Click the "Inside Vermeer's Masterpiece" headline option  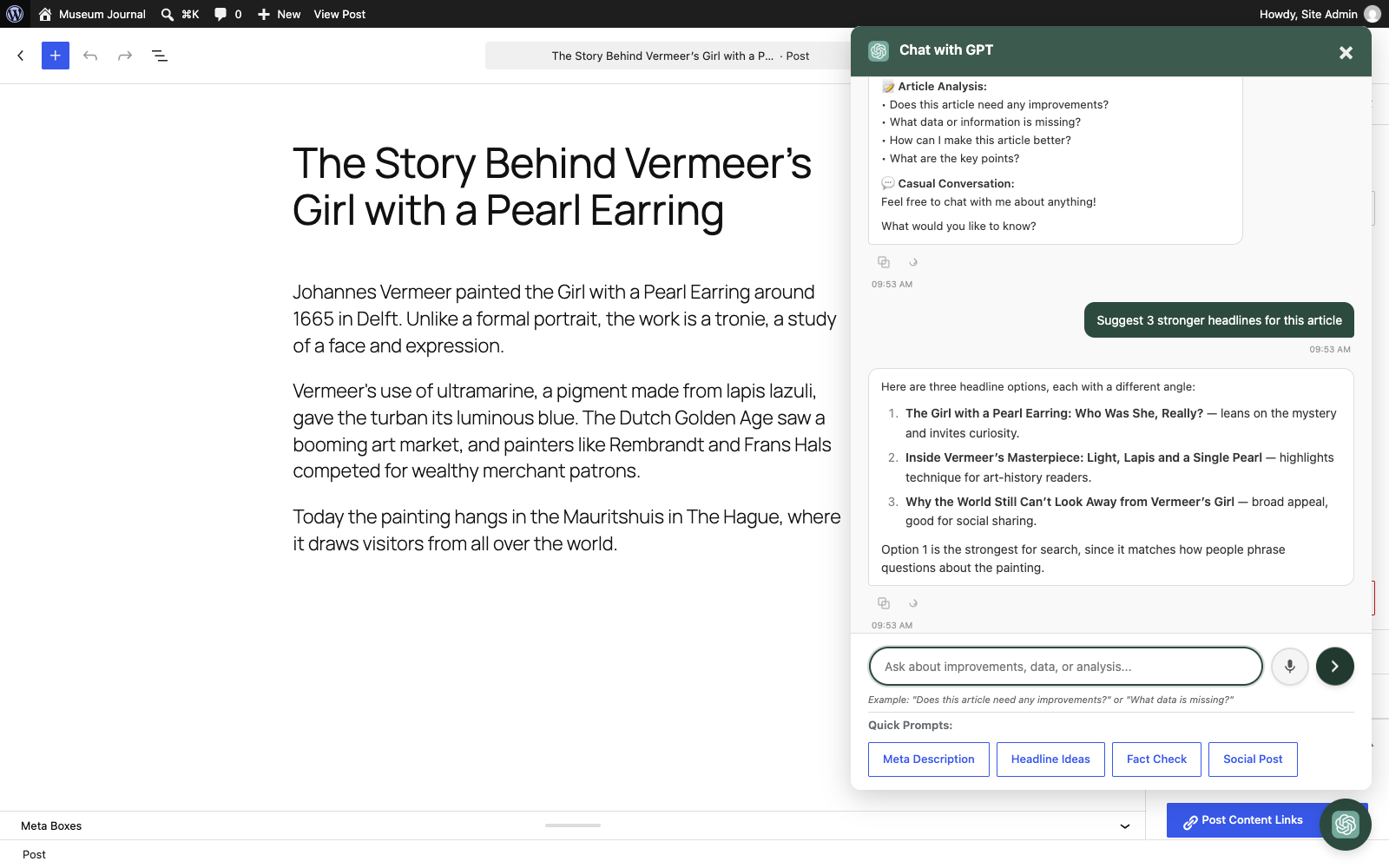1083,457
